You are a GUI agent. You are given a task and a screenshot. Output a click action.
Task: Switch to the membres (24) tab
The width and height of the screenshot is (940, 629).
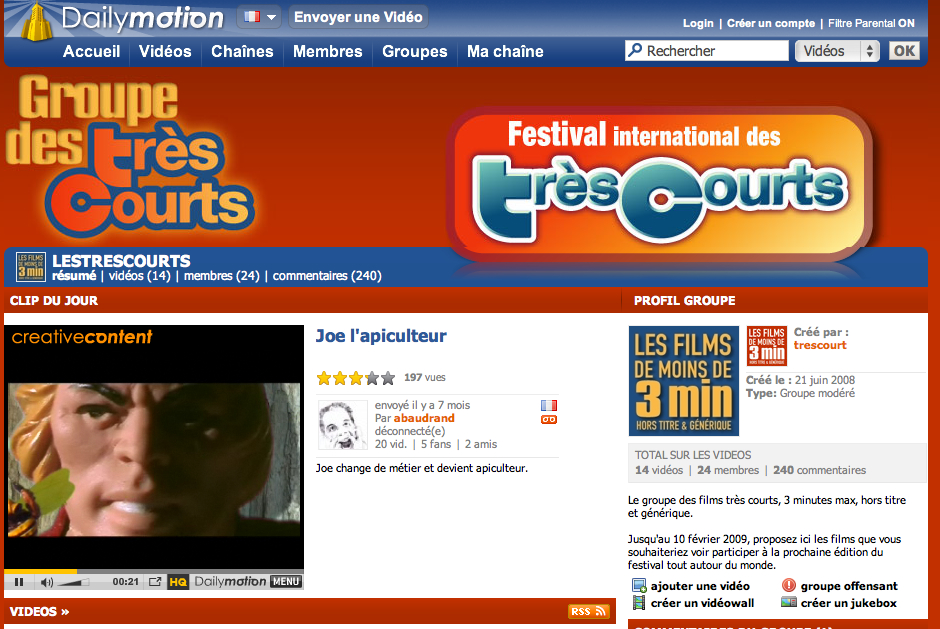point(221,276)
